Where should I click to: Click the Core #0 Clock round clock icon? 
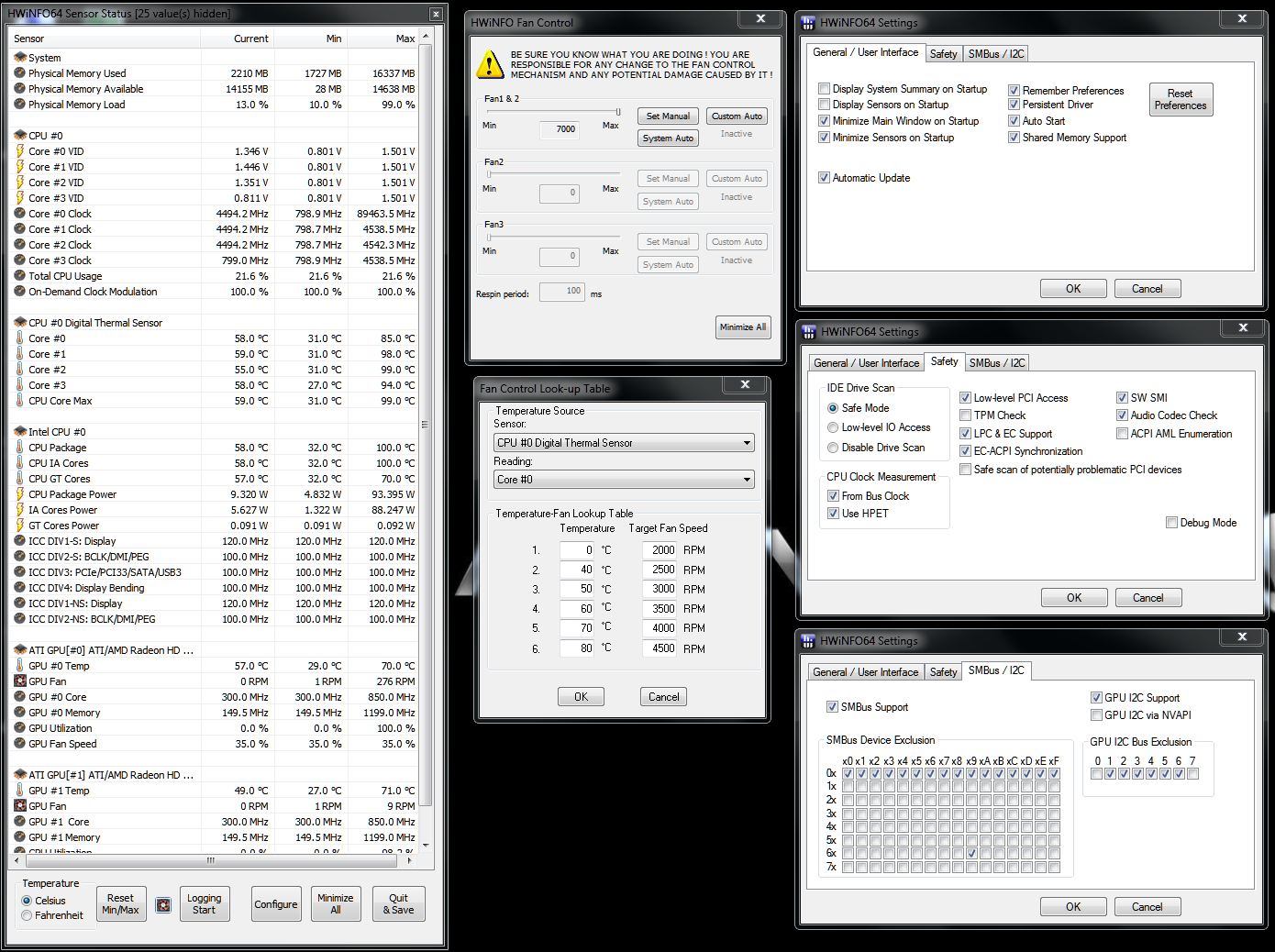[20, 214]
